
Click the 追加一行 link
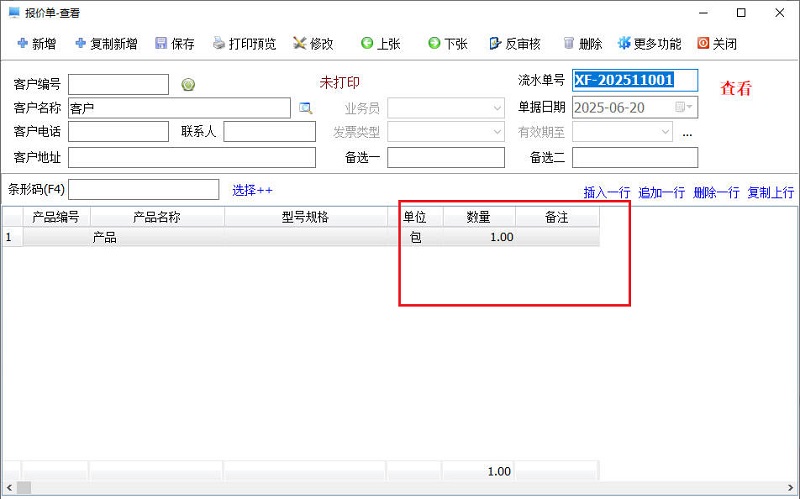[x=661, y=192]
